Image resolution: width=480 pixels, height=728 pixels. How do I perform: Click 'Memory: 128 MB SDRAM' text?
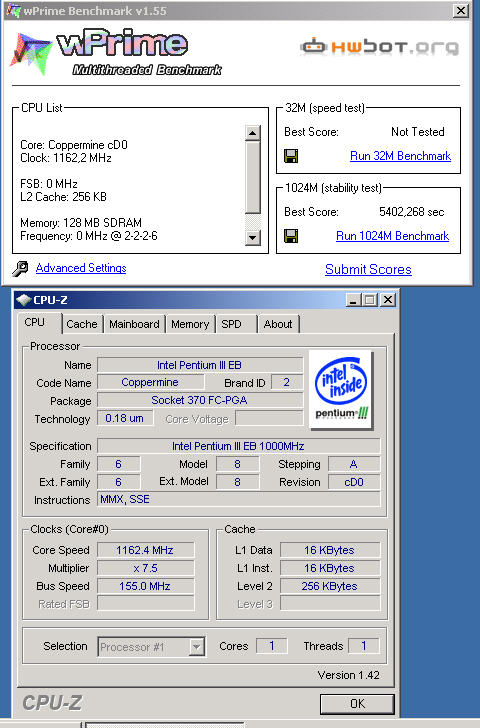click(81, 223)
